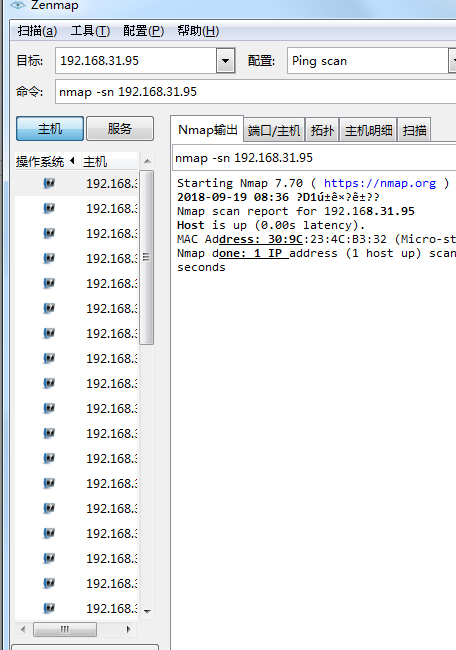This screenshot has height=650, width=456.
Task: Click the horizontal scrollbar right arrow
Action: 129,629
